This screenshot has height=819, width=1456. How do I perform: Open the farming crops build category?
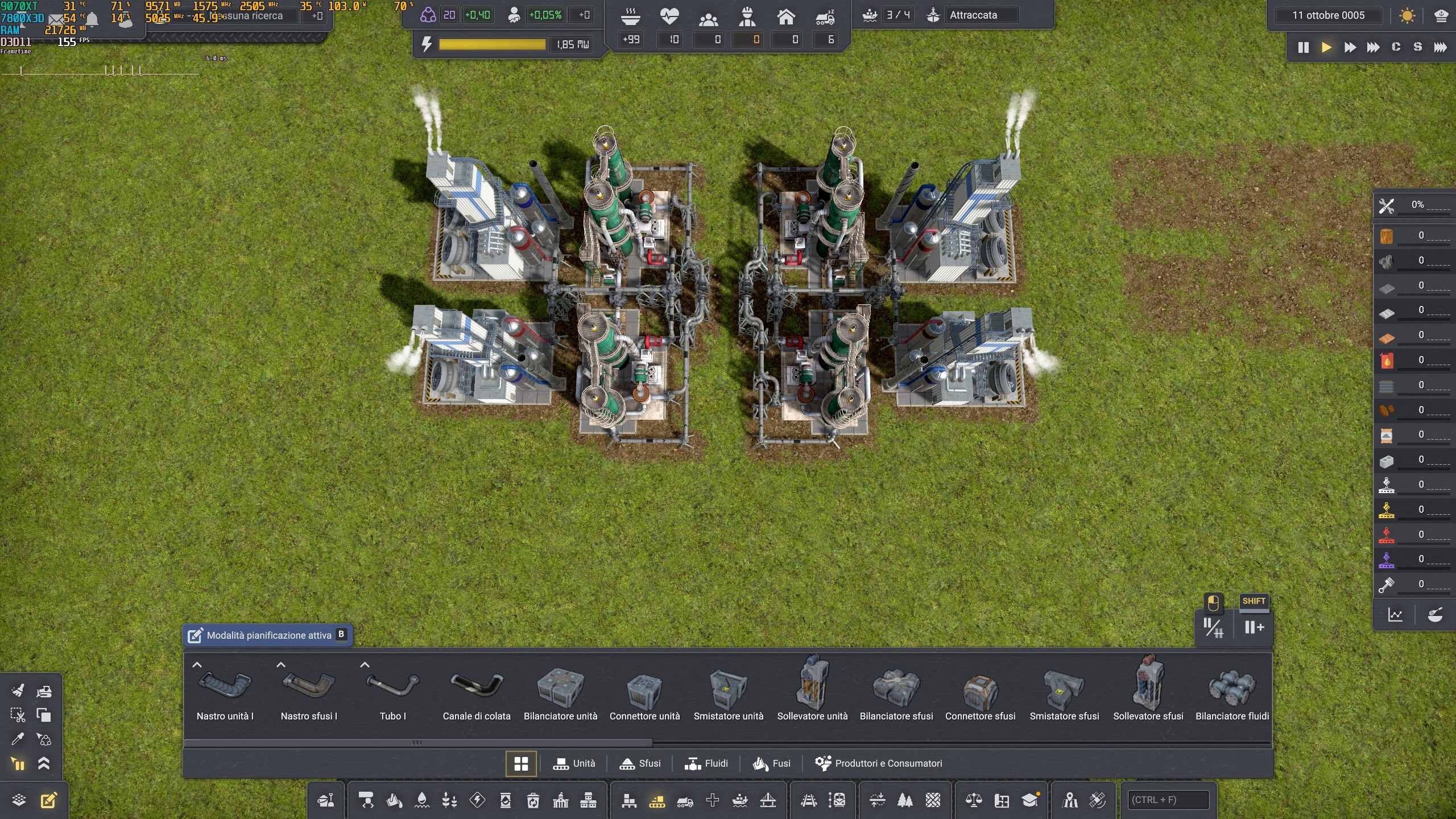point(449,801)
